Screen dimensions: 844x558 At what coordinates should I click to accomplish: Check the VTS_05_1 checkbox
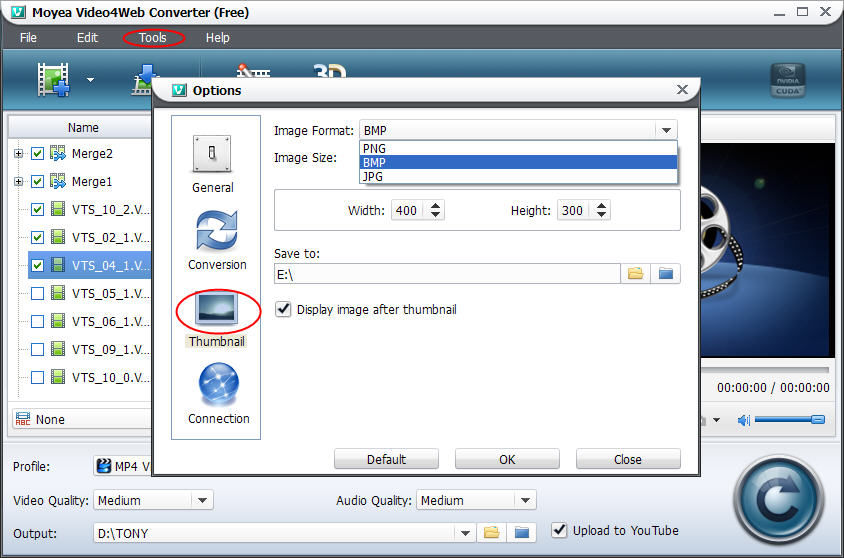click(x=37, y=293)
